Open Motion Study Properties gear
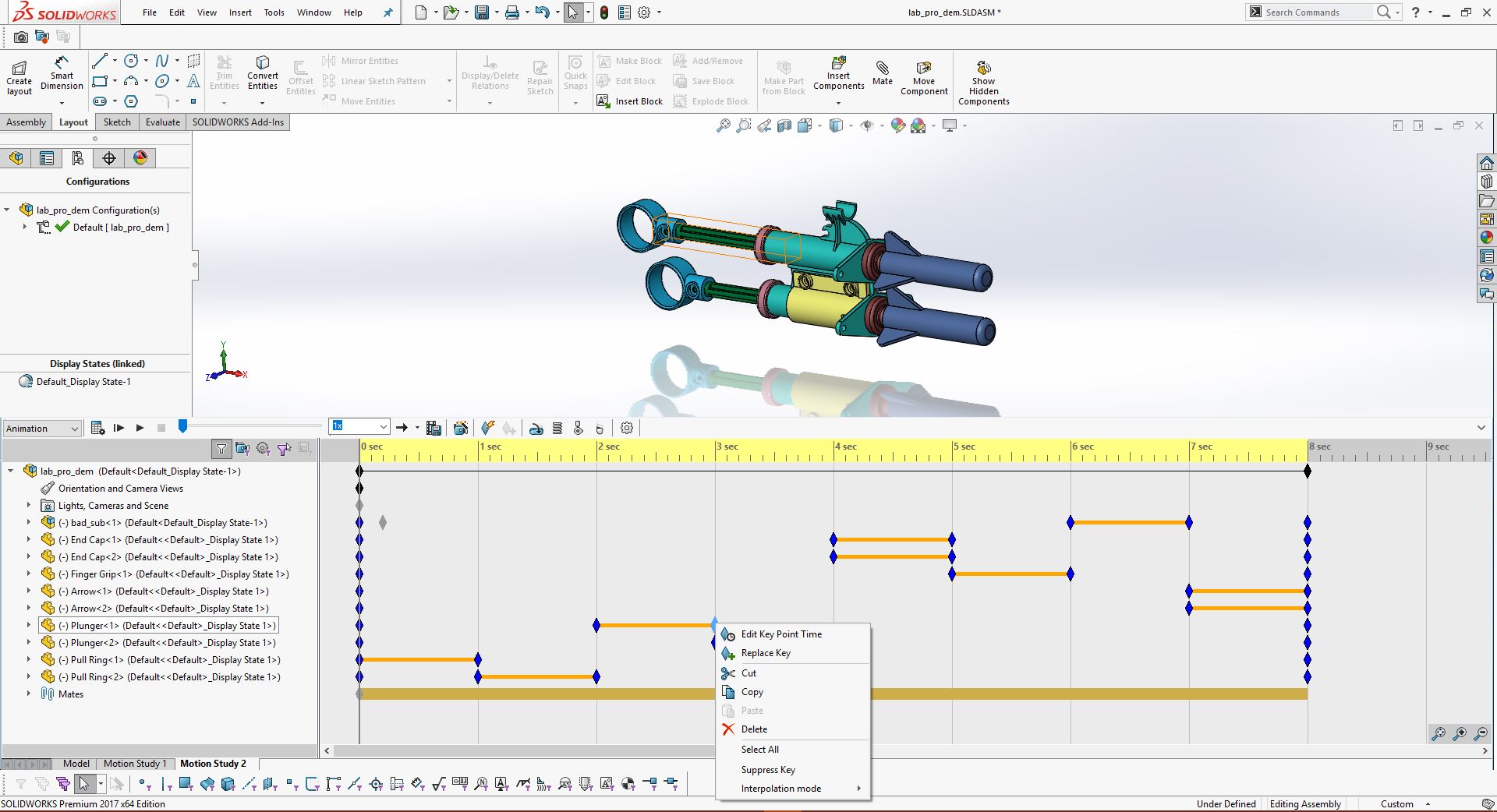The image size is (1497, 812). point(627,428)
